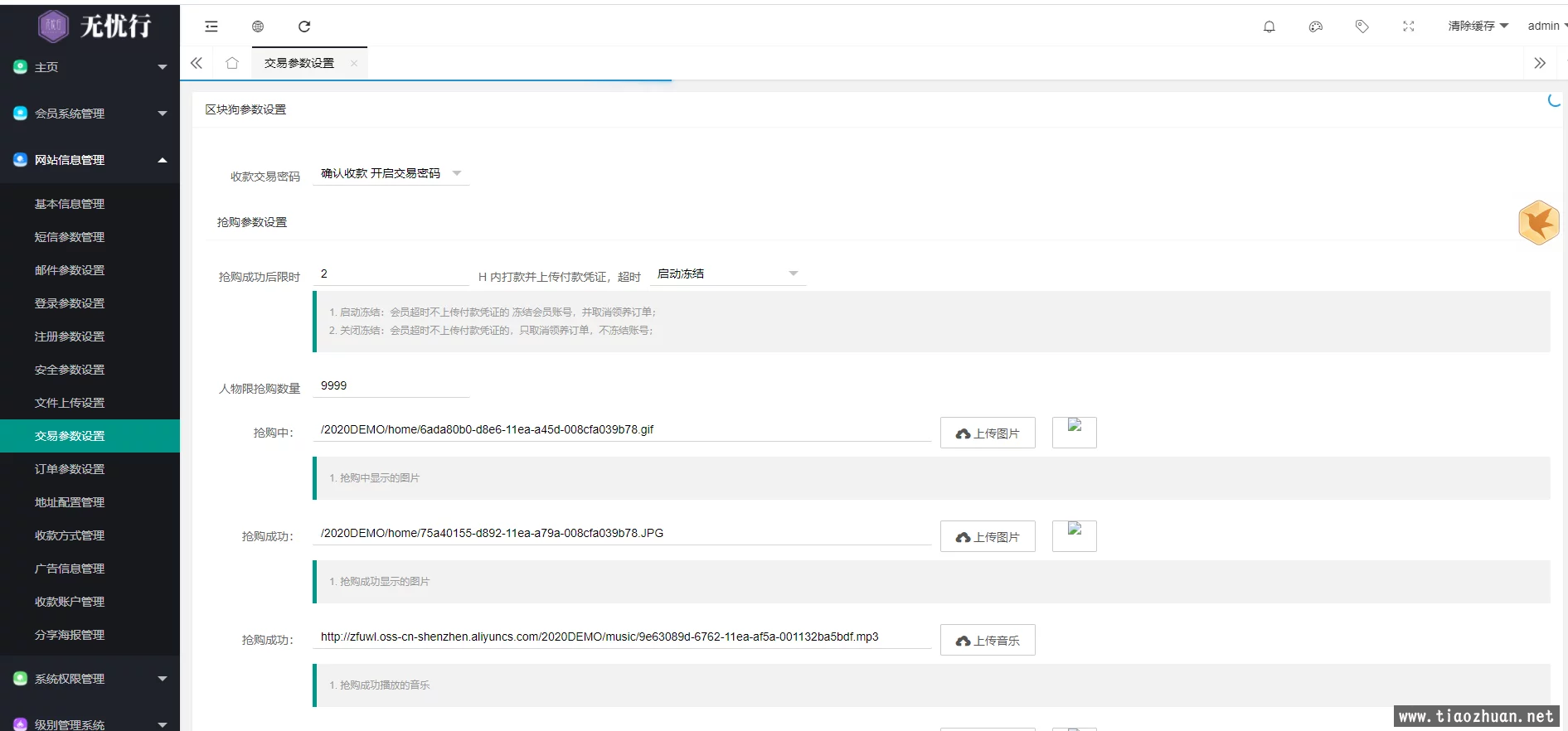Select 收款方式管理 menu item
Viewport: 1568px width, 731px height.
(x=70, y=535)
